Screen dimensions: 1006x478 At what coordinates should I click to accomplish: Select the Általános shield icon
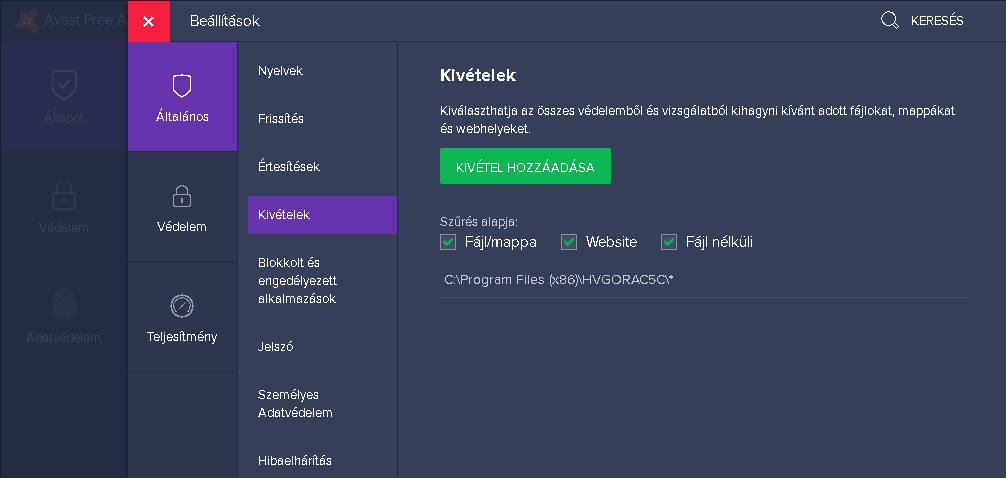[182, 85]
